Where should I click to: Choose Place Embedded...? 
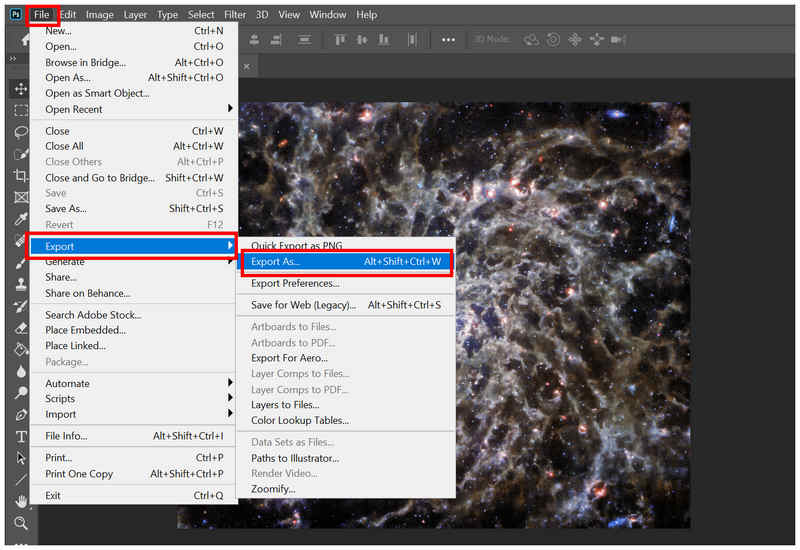click(x=134, y=330)
